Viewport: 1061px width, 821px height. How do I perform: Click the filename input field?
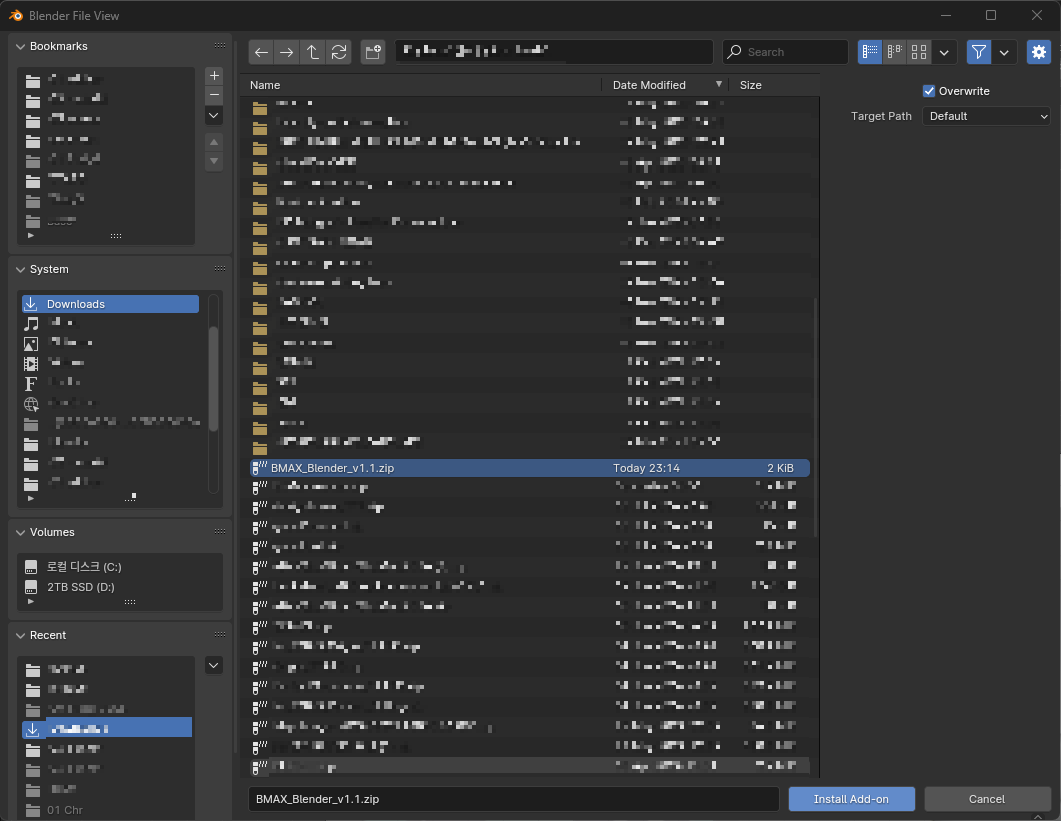(514, 799)
